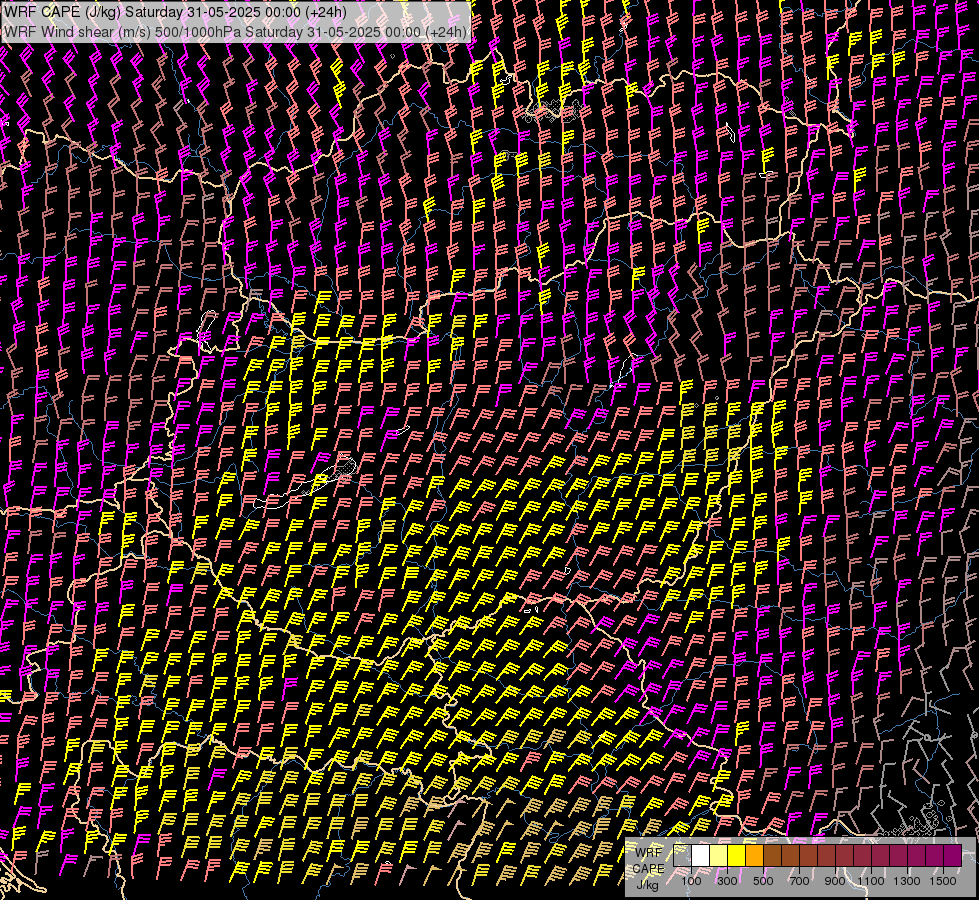The height and width of the screenshot is (900, 979).
Task: Click the 1300 legend label
Action: (907, 881)
